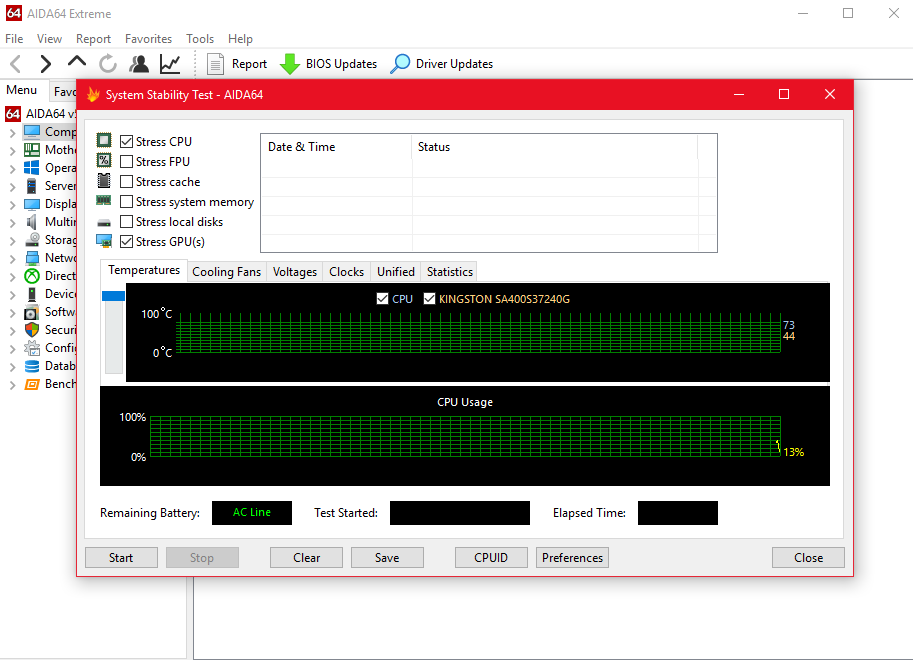The image size is (913, 660).
Task: Click the temperature graph vertical slider
Action: (x=114, y=331)
